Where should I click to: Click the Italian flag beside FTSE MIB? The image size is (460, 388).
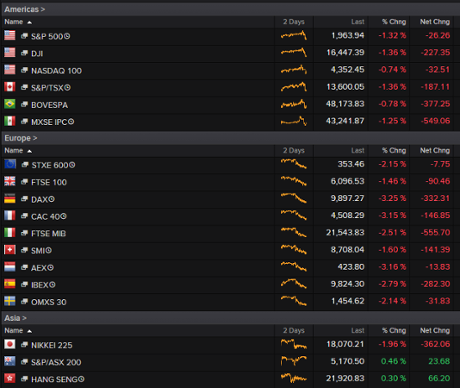[x=10, y=232]
